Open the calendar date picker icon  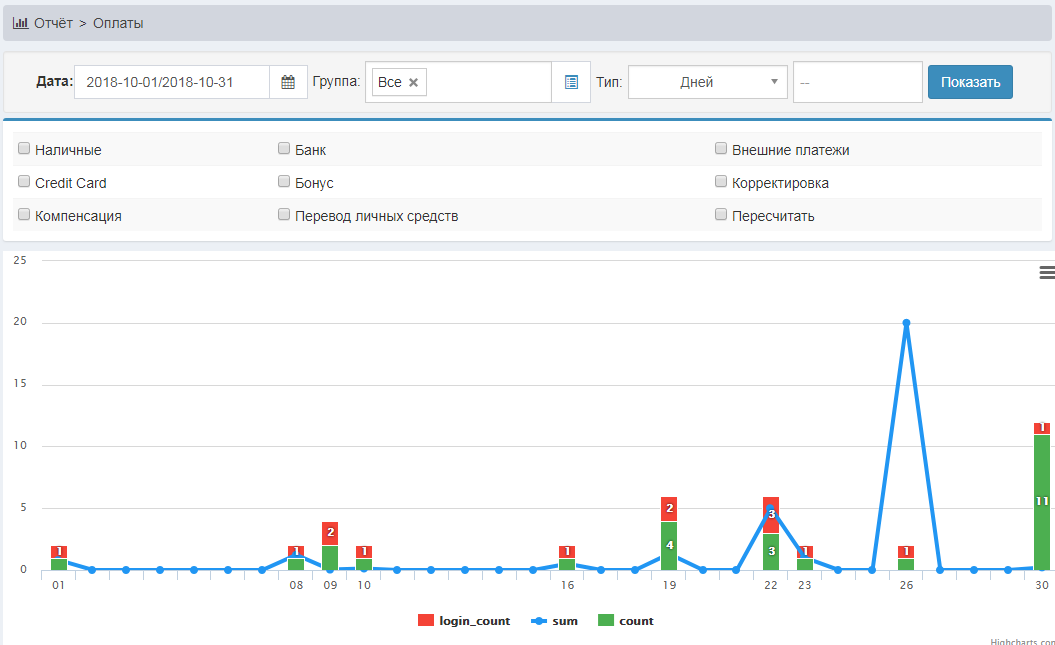(x=288, y=82)
